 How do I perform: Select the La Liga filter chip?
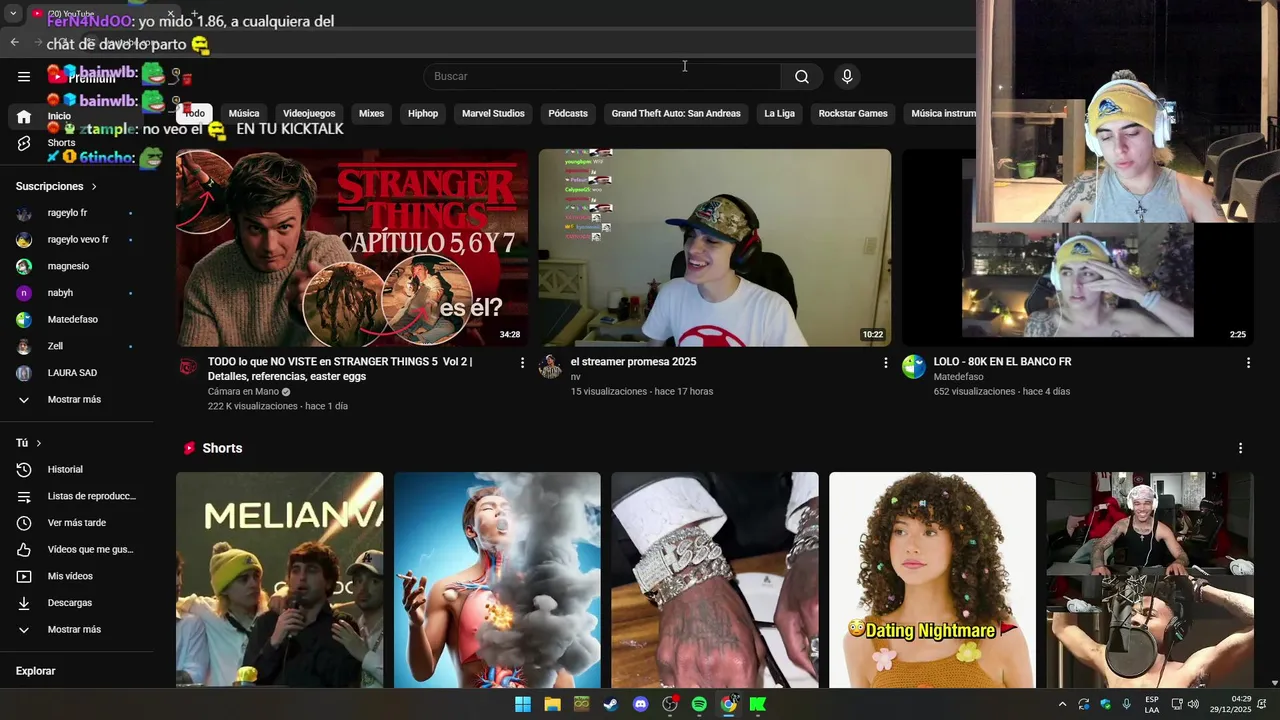779,113
